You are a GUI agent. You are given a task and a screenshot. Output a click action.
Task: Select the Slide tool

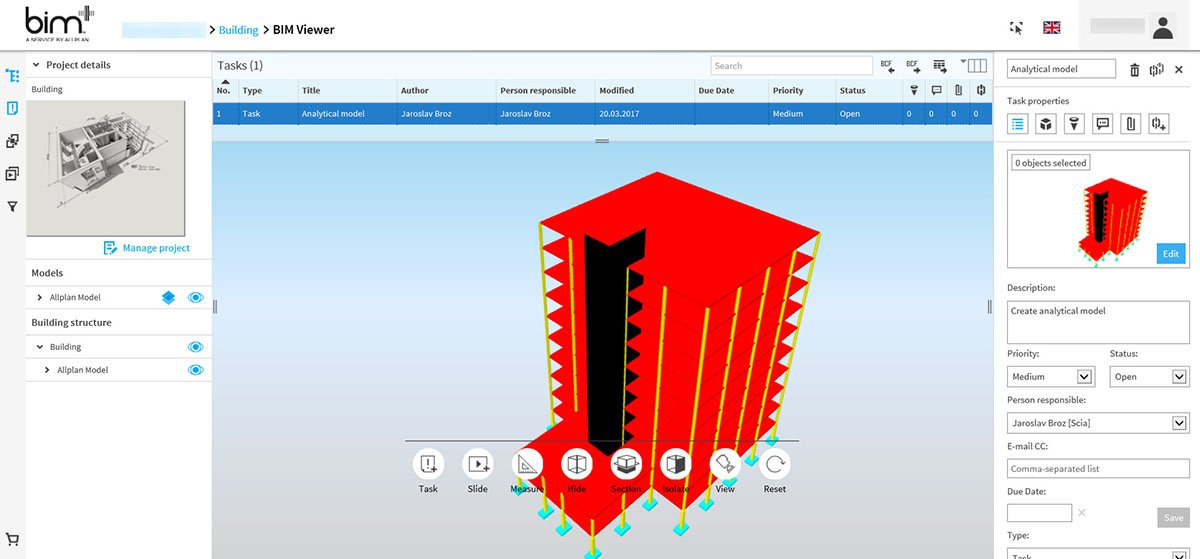478,464
